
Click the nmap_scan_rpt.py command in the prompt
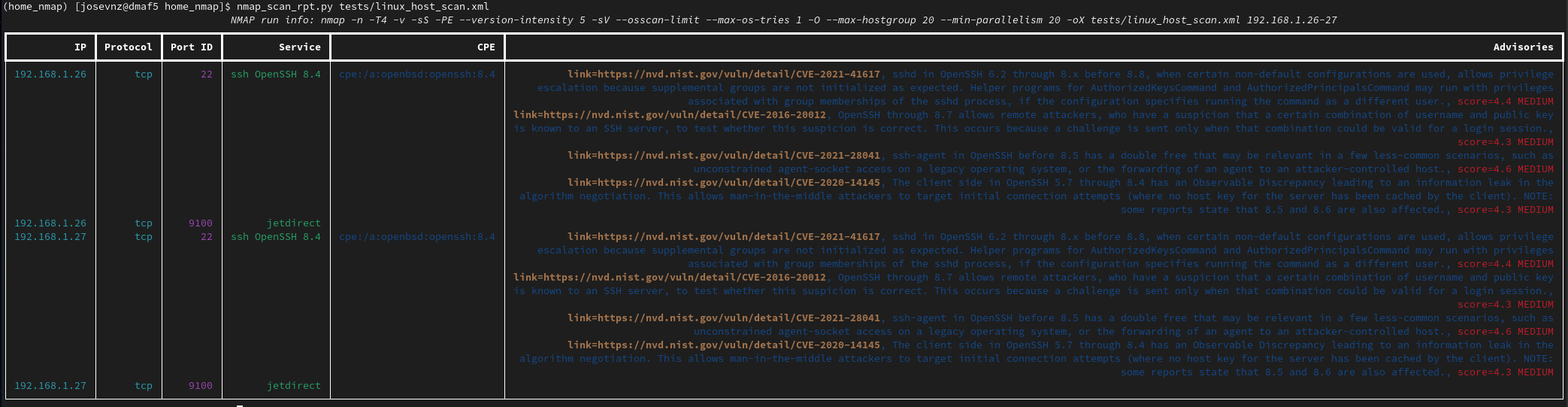pyautogui.click(x=284, y=7)
